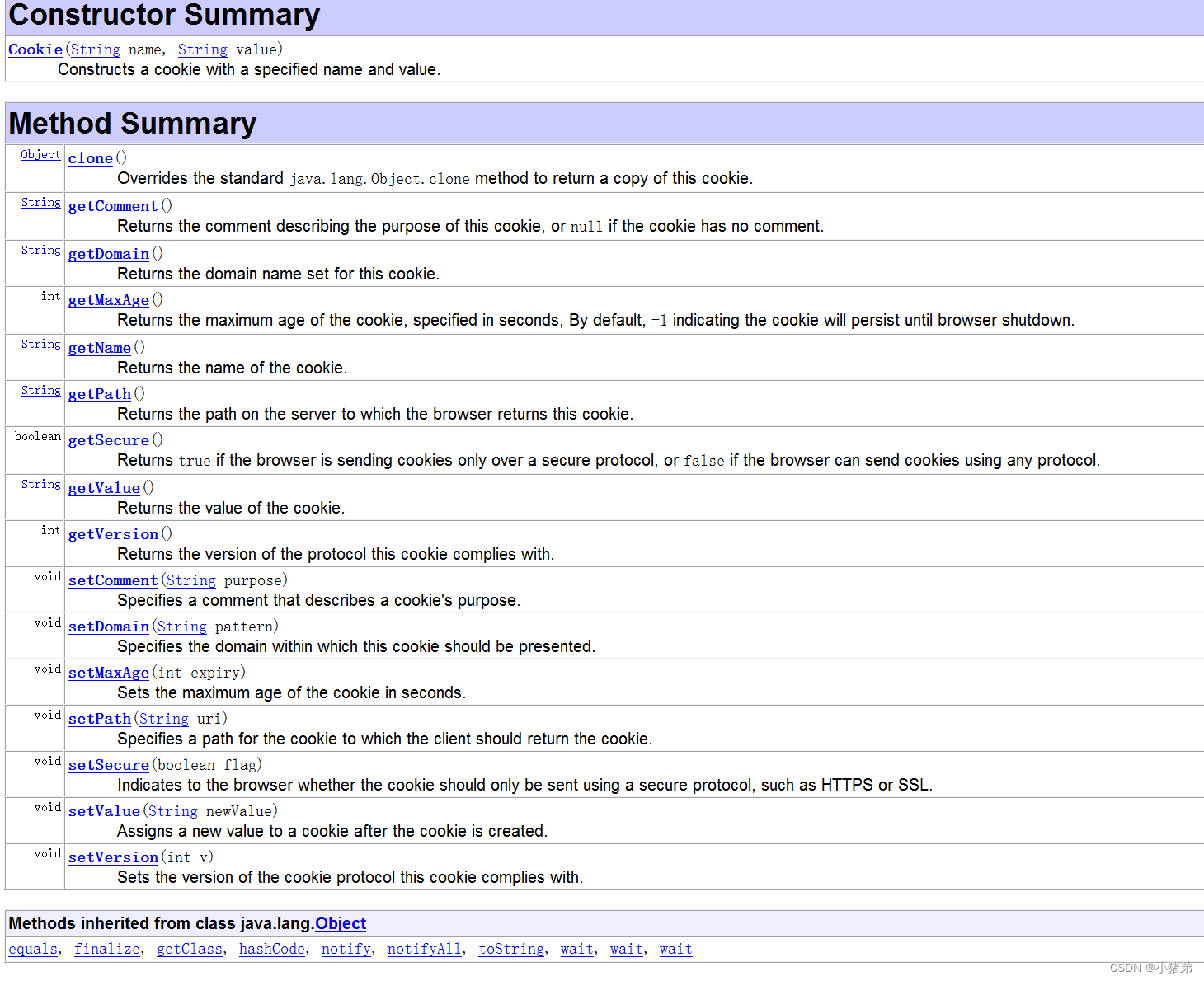This screenshot has width=1204, height=981.
Task: Open the setDomain method link
Action: 109,627
